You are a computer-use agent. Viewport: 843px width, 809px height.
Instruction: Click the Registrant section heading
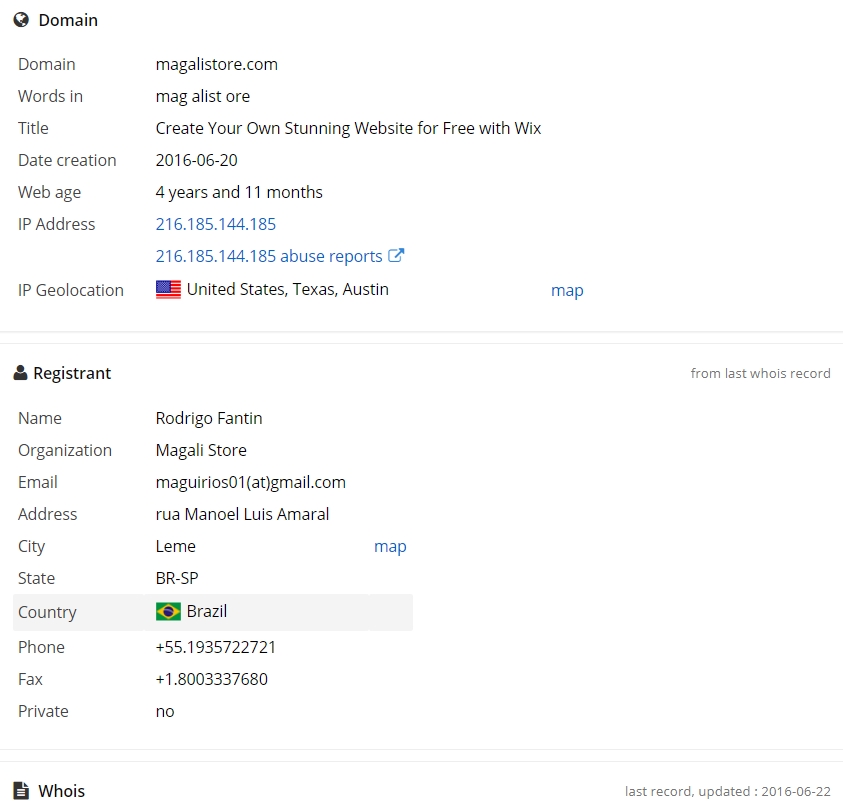72,373
